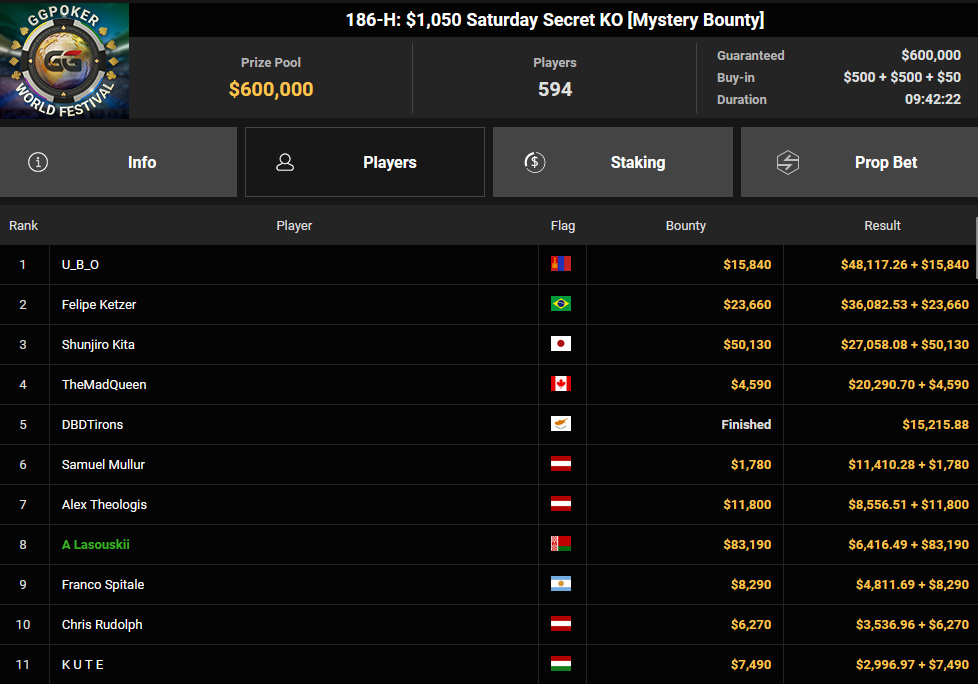Click the Players person icon
The width and height of the screenshot is (978, 684).
[285, 162]
